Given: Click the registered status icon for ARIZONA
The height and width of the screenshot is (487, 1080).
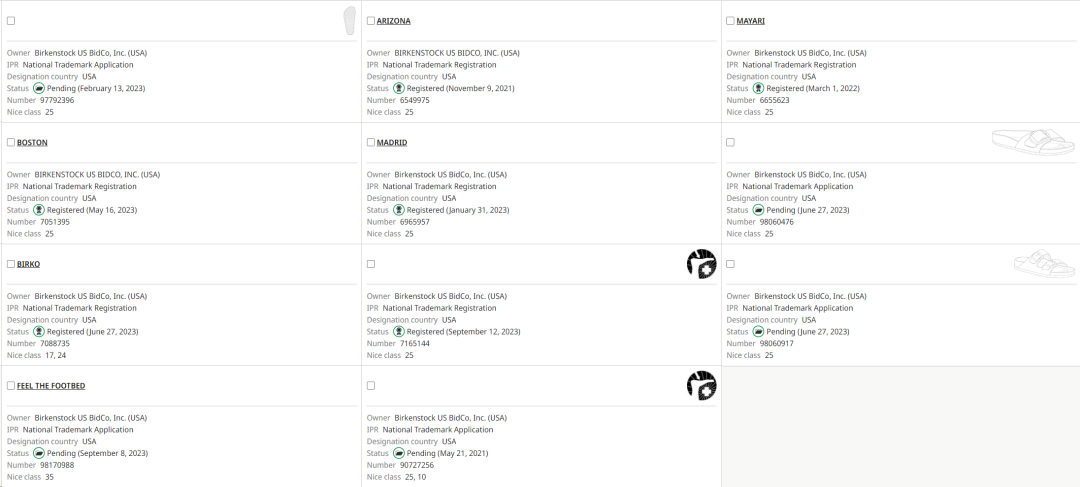Looking at the screenshot, I should pos(398,88).
